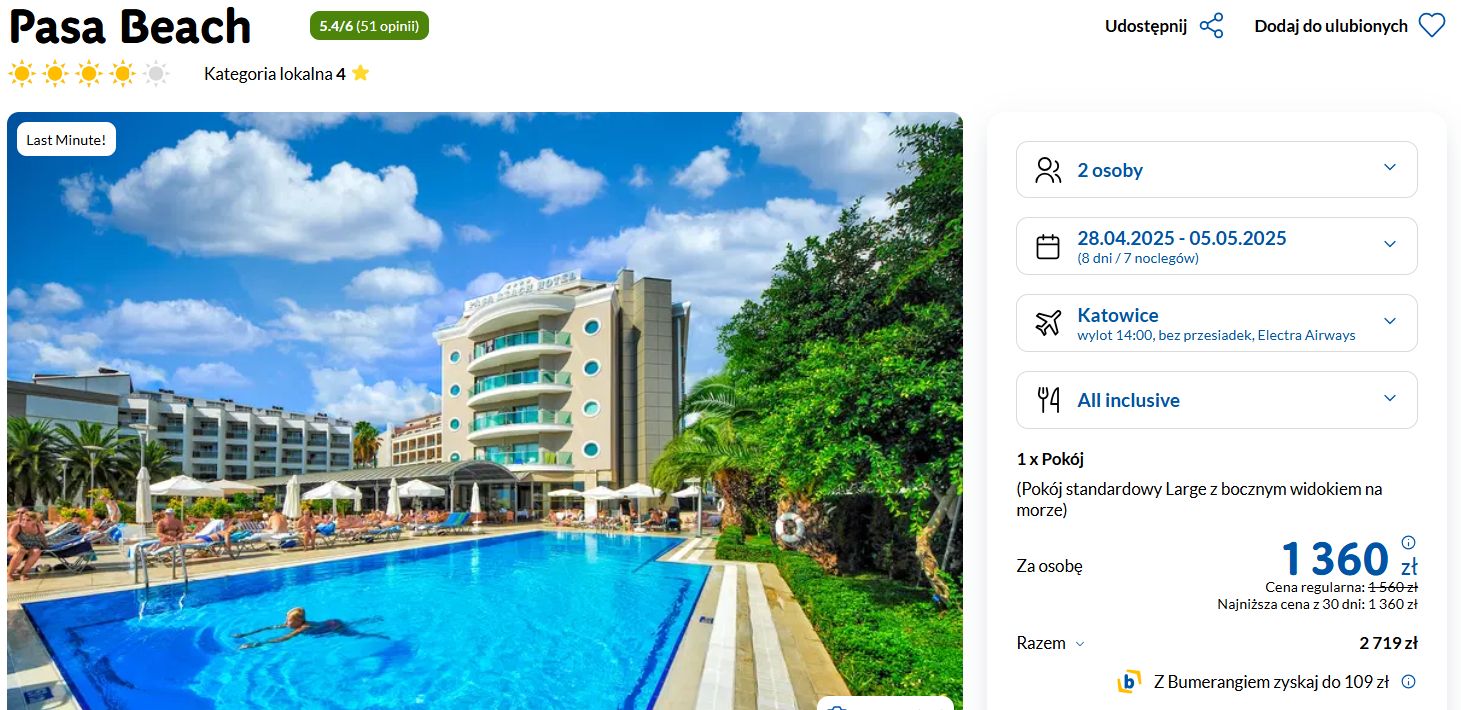Open the date range 28.04.2025 - 05.05.2025 dropdown
The width and height of the screenshot is (1461, 710).
(x=1217, y=246)
